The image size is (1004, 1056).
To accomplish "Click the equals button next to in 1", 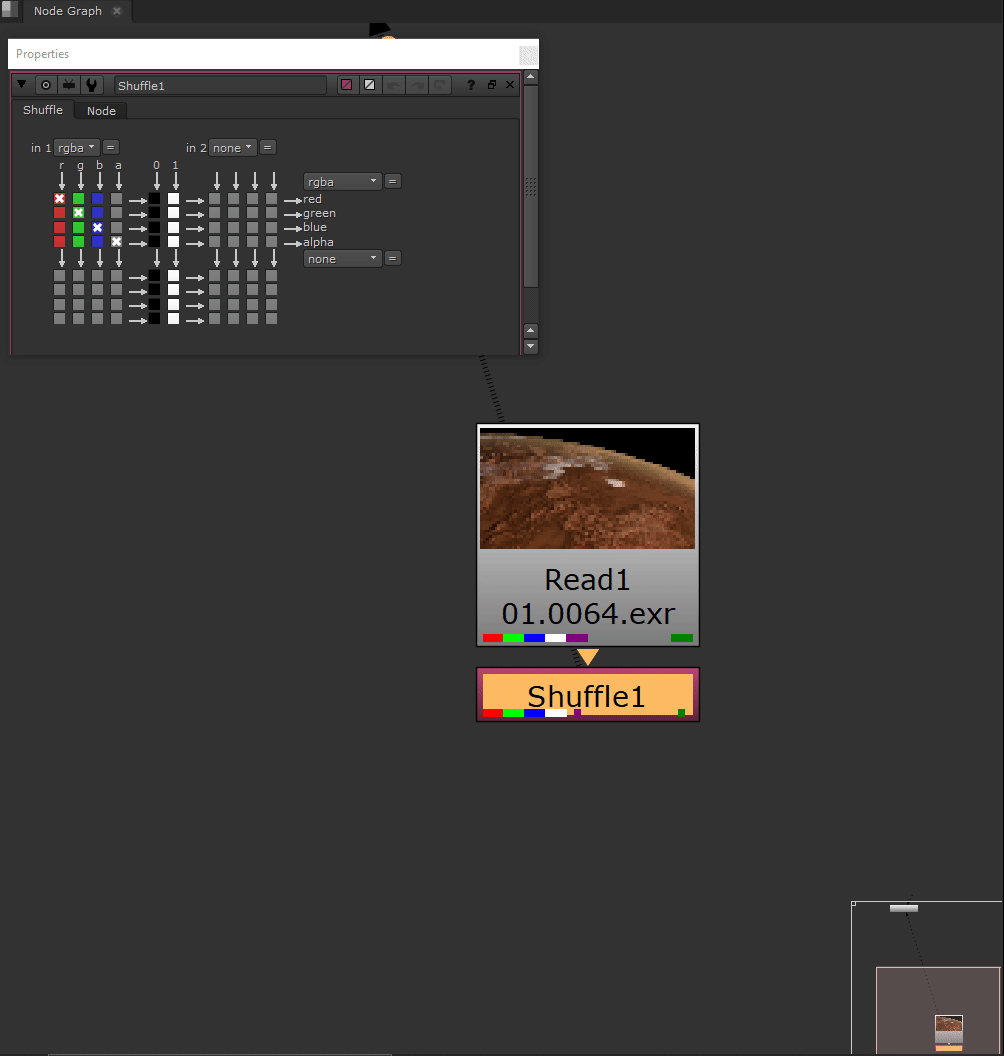I will 111,147.
